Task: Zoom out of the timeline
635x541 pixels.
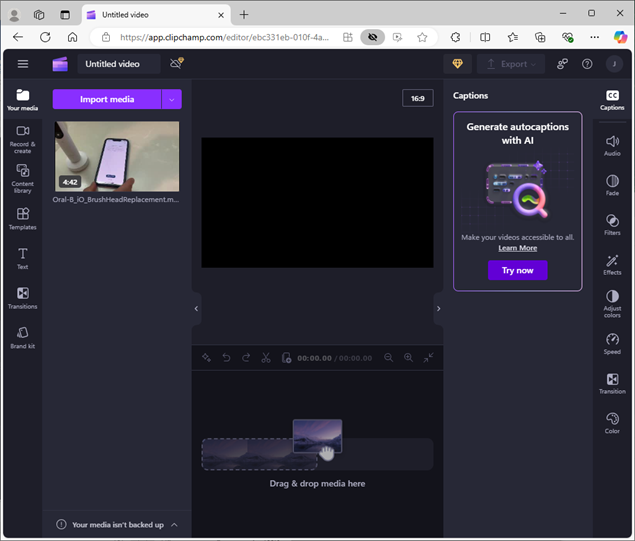Action: [388, 358]
